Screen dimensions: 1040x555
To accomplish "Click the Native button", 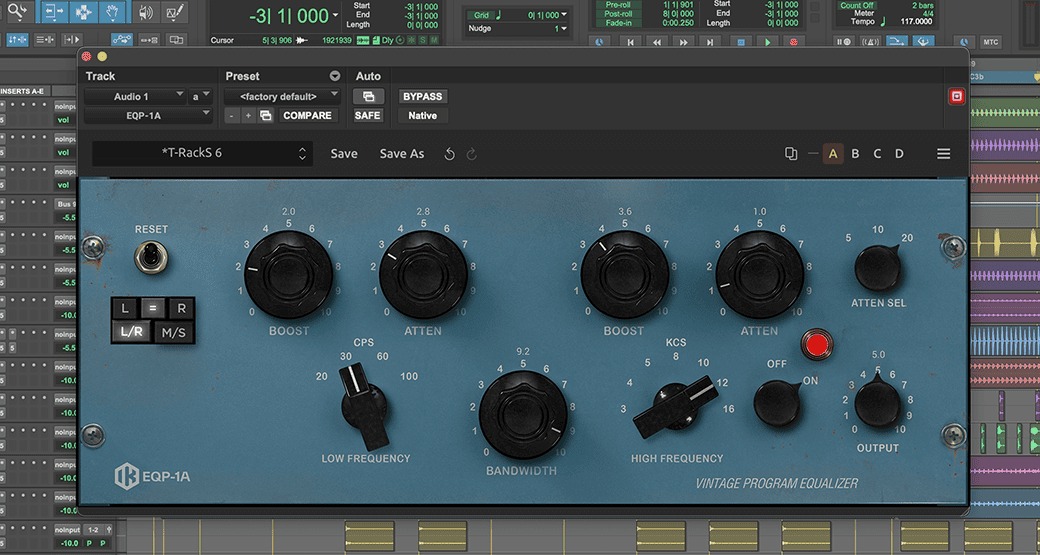I will 422,115.
